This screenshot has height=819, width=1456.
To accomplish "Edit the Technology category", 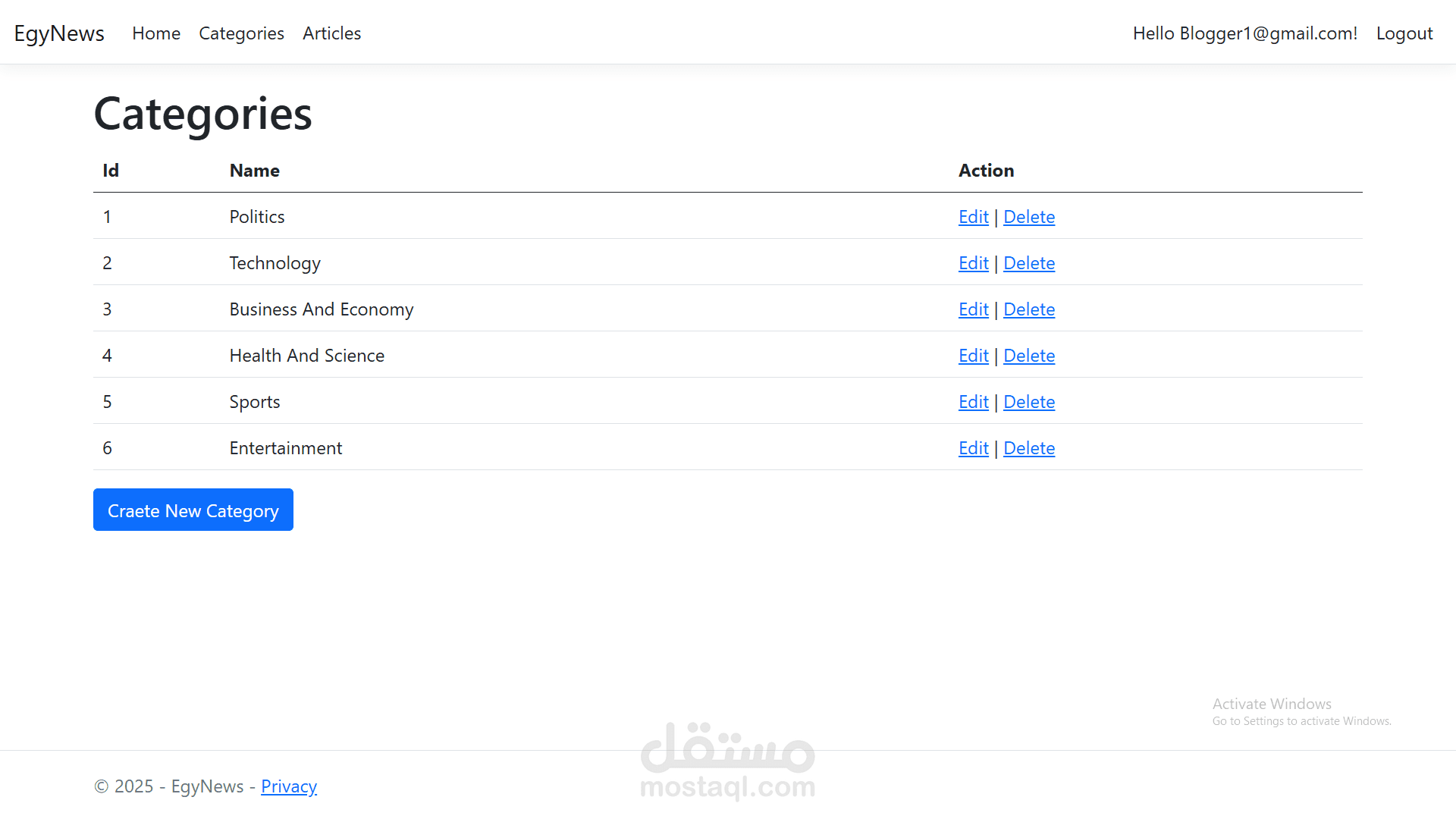I will pyautogui.click(x=973, y=263).
